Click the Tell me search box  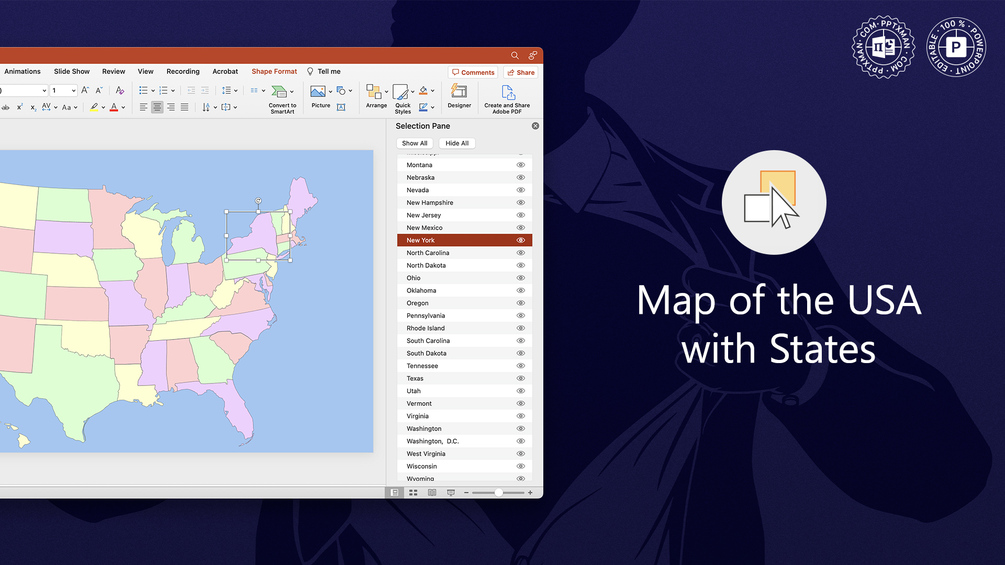324,72
